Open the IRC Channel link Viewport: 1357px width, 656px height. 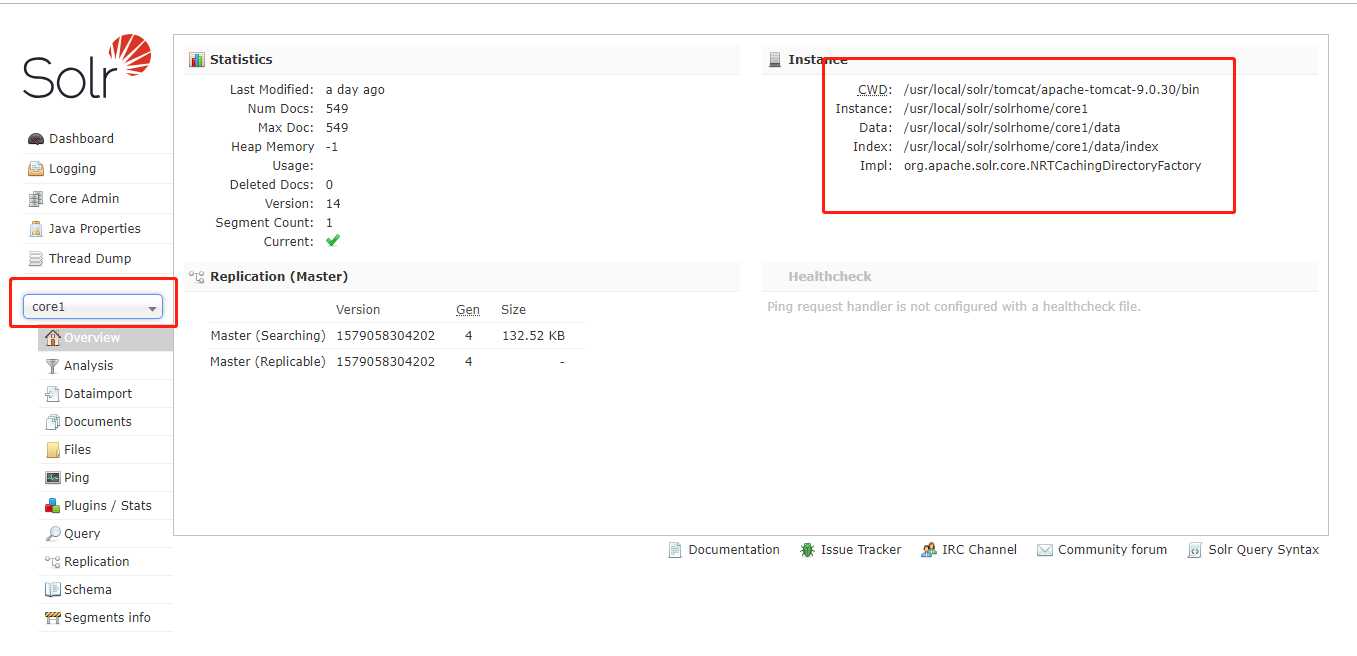point(979,550)
